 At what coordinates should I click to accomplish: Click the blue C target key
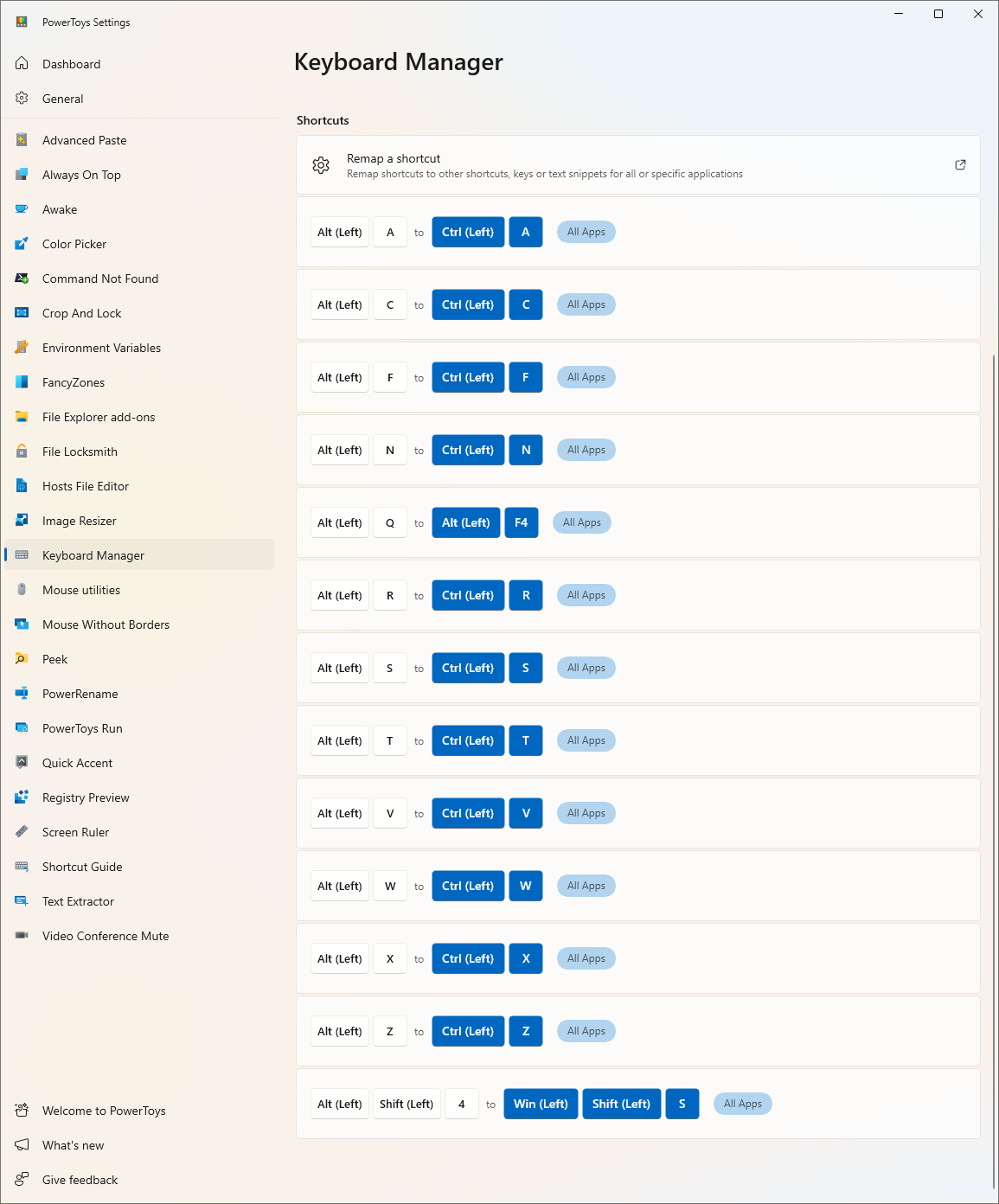(x=526, y=304)
